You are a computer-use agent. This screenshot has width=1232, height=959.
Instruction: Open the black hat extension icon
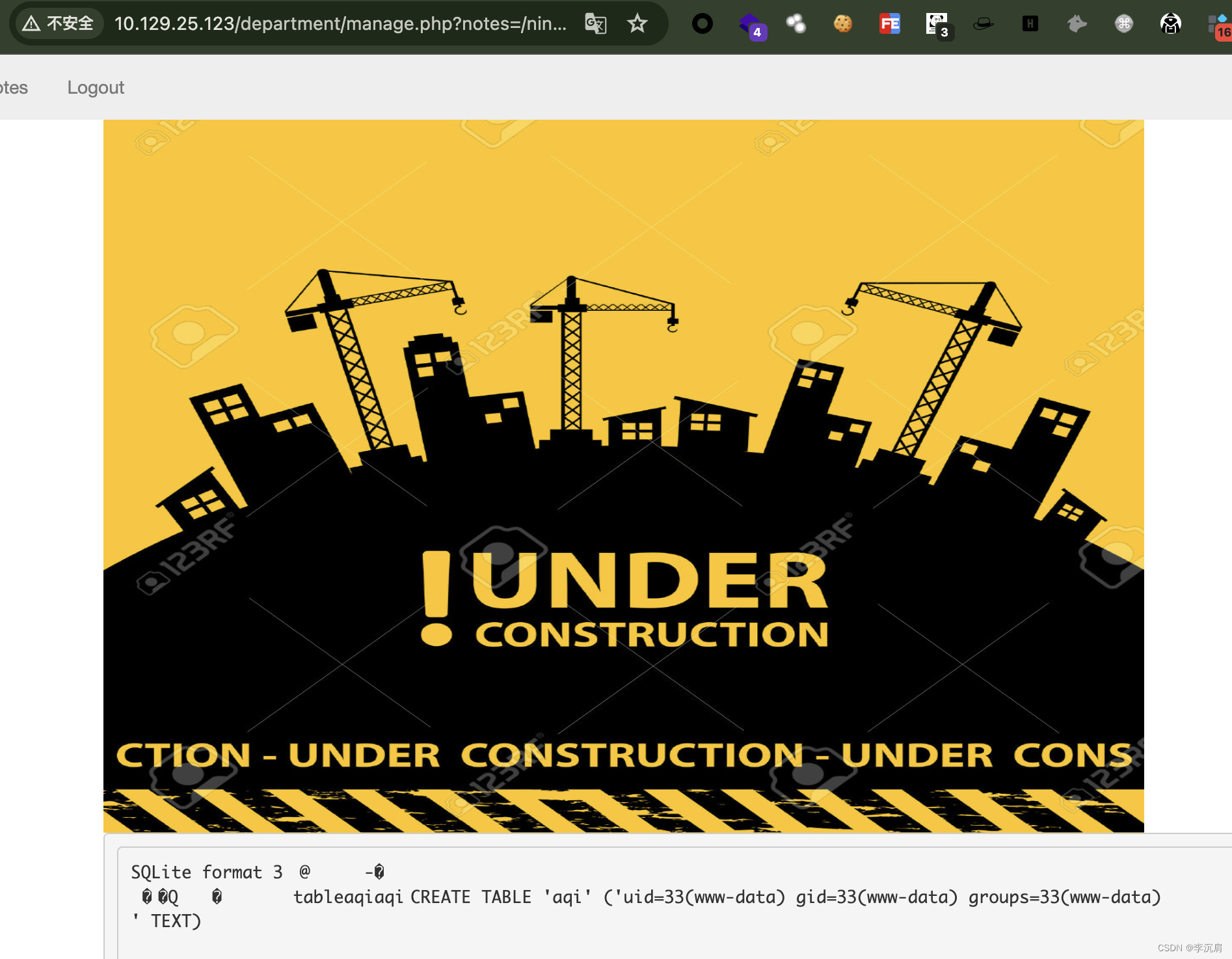(x=984, y=24)
